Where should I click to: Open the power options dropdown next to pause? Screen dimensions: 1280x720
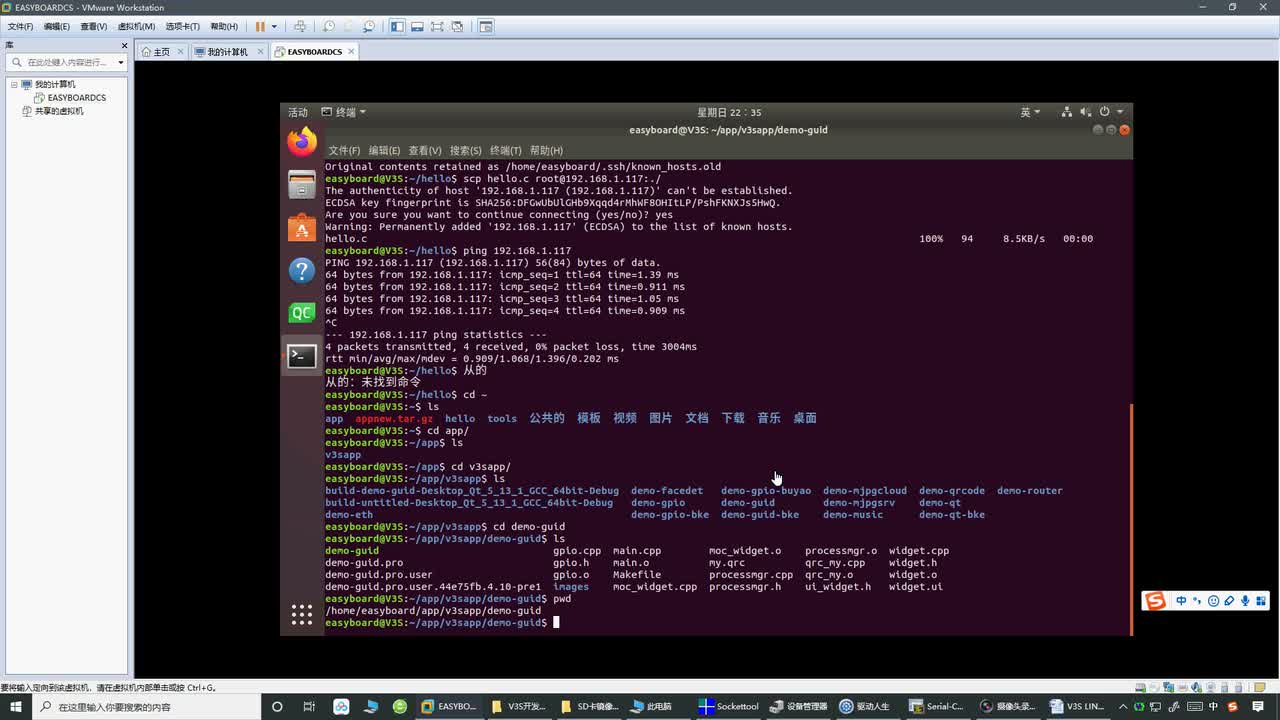point(274,27)
